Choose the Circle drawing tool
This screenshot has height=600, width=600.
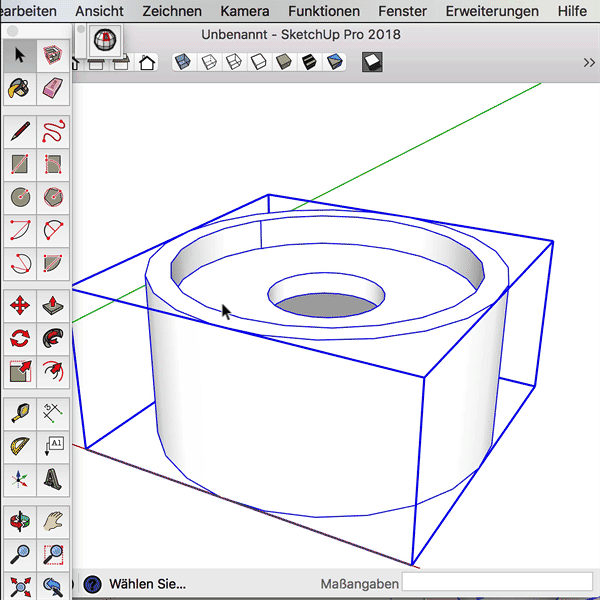pos(19,197)
